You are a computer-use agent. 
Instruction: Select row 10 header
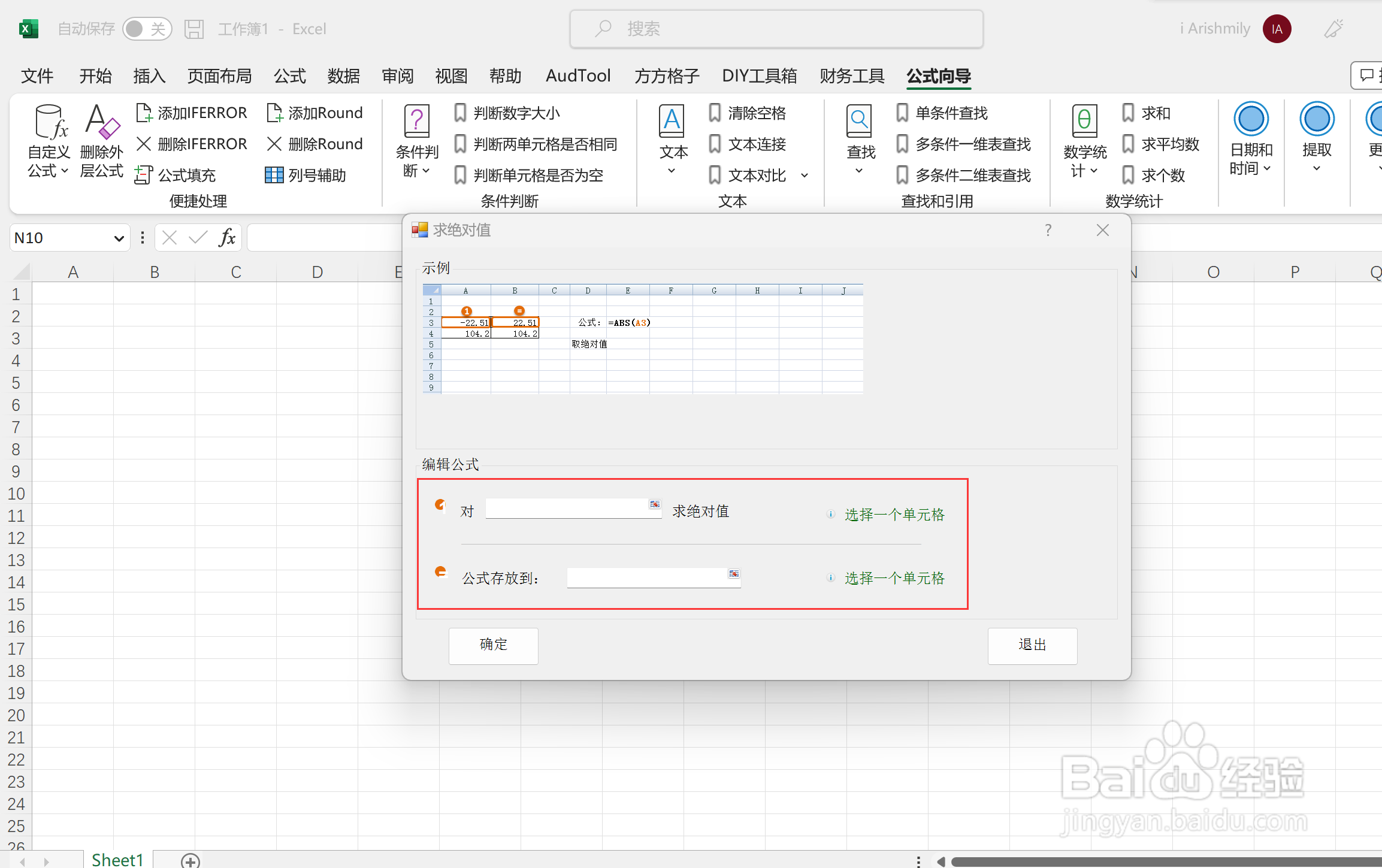pyautogui.click(x=16, y=494)
